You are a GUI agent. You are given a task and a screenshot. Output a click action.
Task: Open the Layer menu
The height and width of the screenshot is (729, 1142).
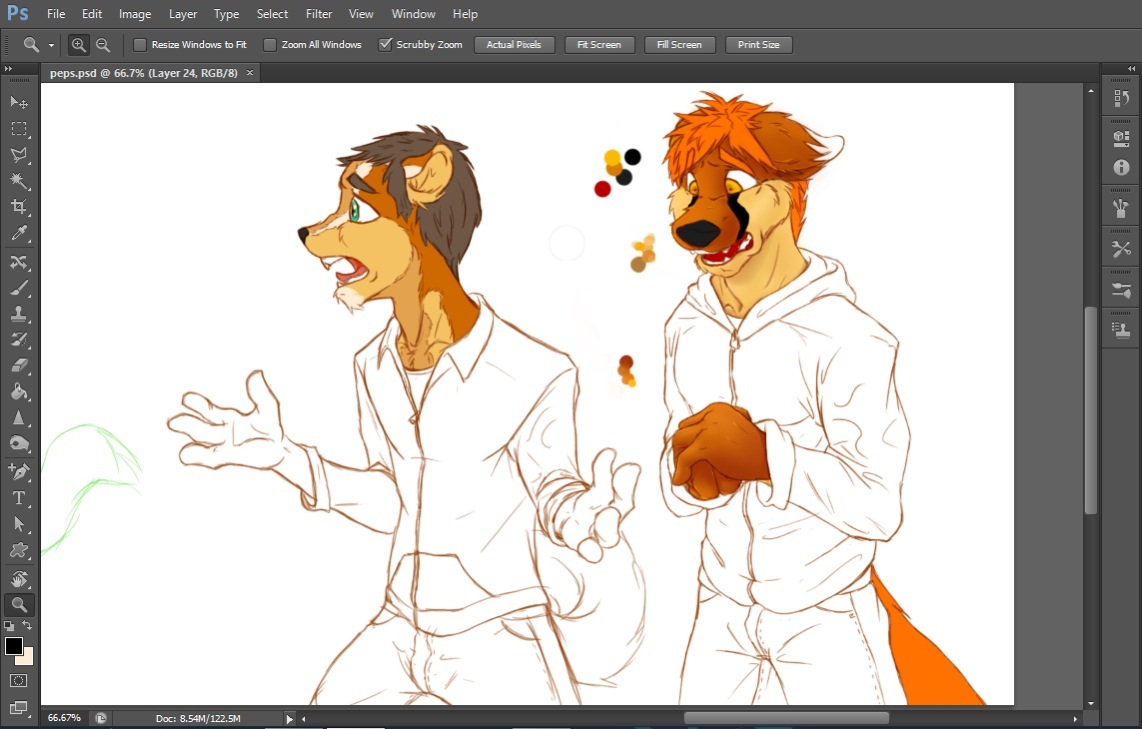point(183,14)
